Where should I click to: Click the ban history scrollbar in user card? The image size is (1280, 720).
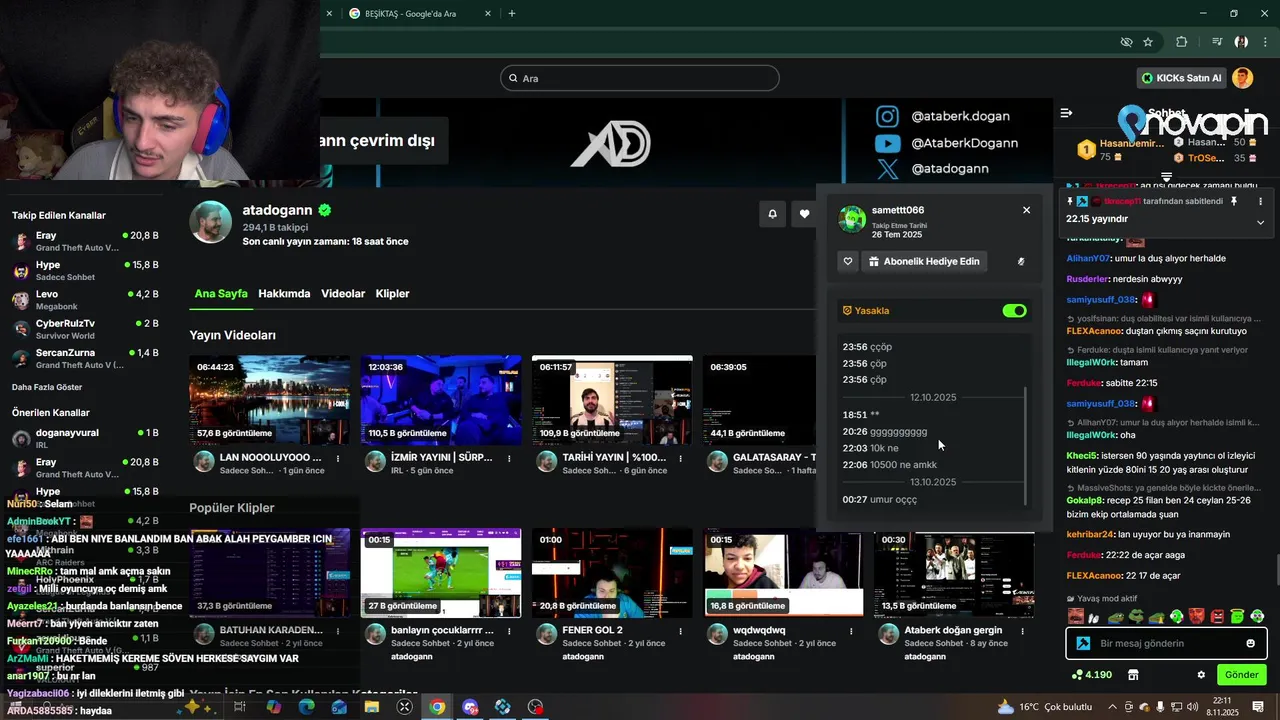click(x=1026, y=446)
